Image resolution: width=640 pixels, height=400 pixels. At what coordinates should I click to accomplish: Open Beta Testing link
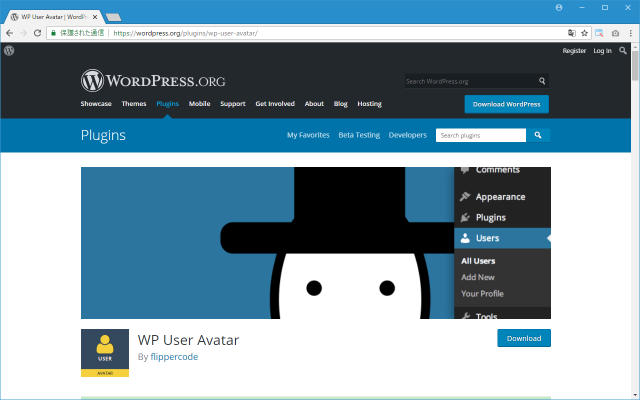(x=359, y=135)
